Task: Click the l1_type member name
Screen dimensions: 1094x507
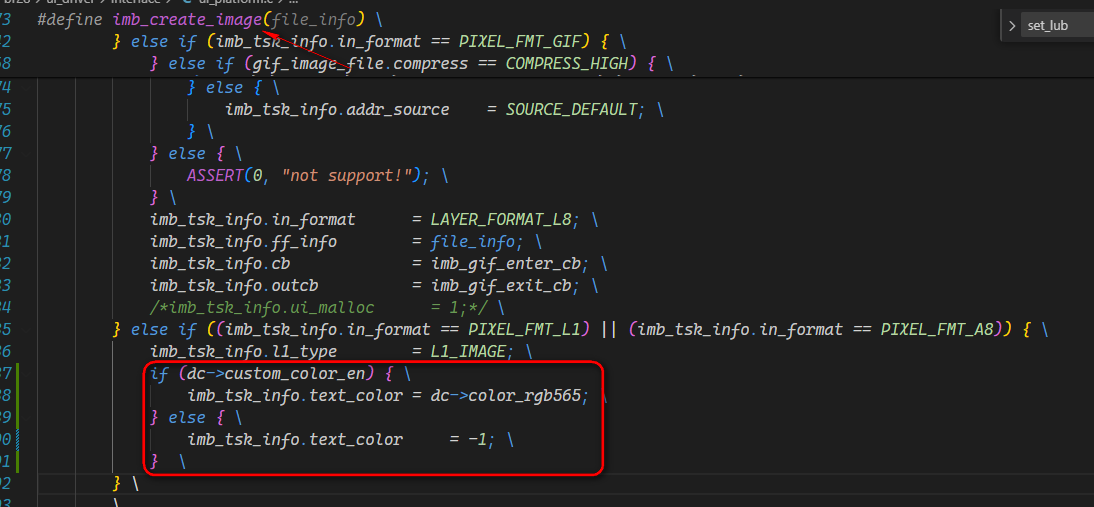Action: 304,351
